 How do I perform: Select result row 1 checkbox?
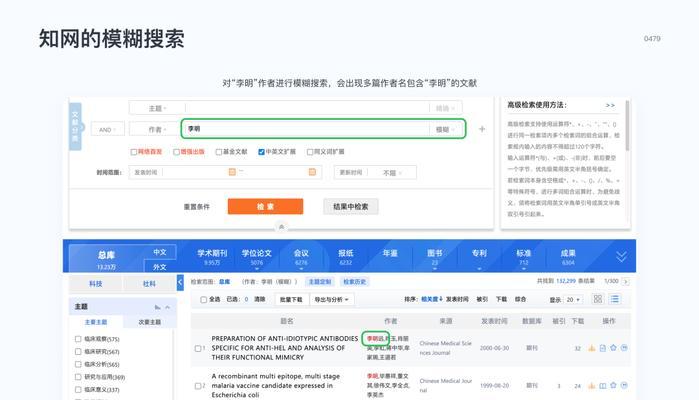click(198, 348)
